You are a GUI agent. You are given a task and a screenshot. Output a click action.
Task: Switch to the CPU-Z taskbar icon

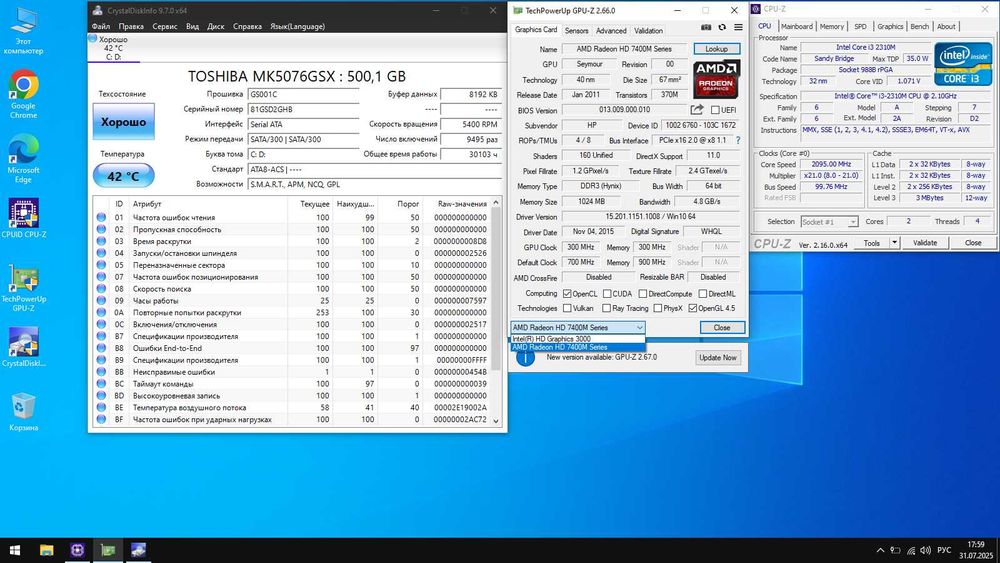(77, 550)
